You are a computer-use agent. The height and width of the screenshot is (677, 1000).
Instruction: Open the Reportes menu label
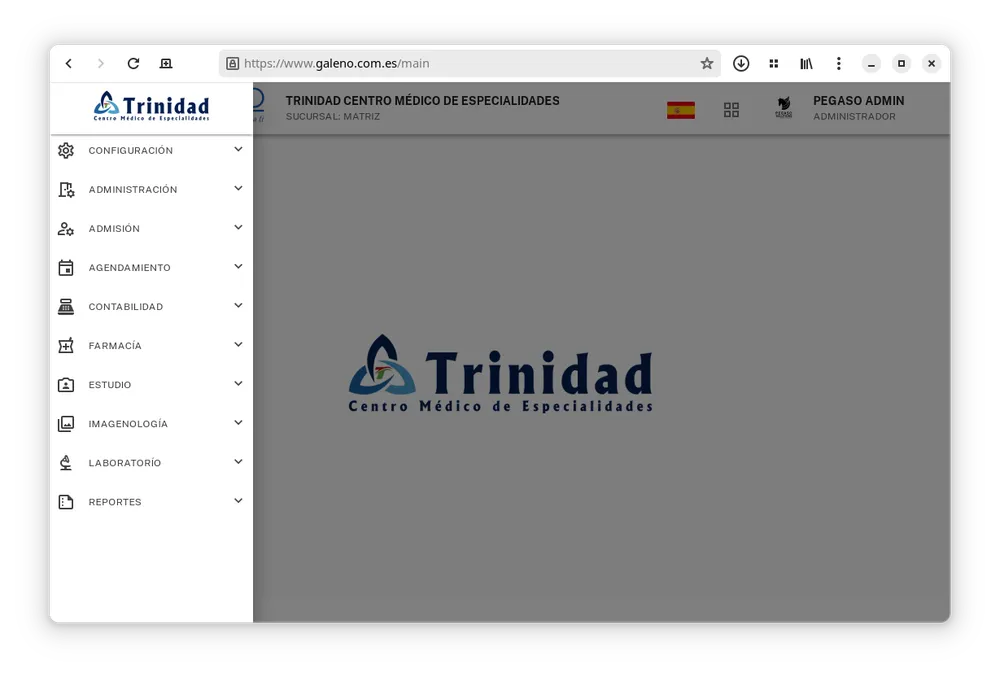(115, 502)
